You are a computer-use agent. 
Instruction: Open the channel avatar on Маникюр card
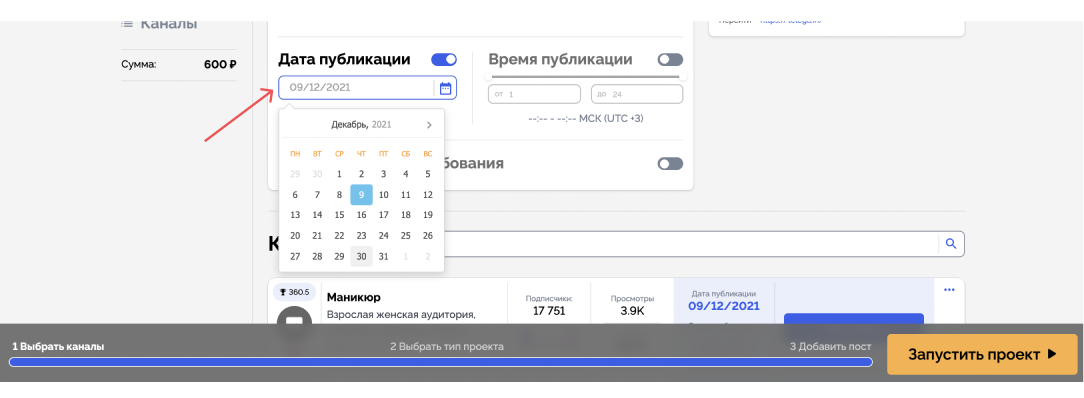(295, 316)
